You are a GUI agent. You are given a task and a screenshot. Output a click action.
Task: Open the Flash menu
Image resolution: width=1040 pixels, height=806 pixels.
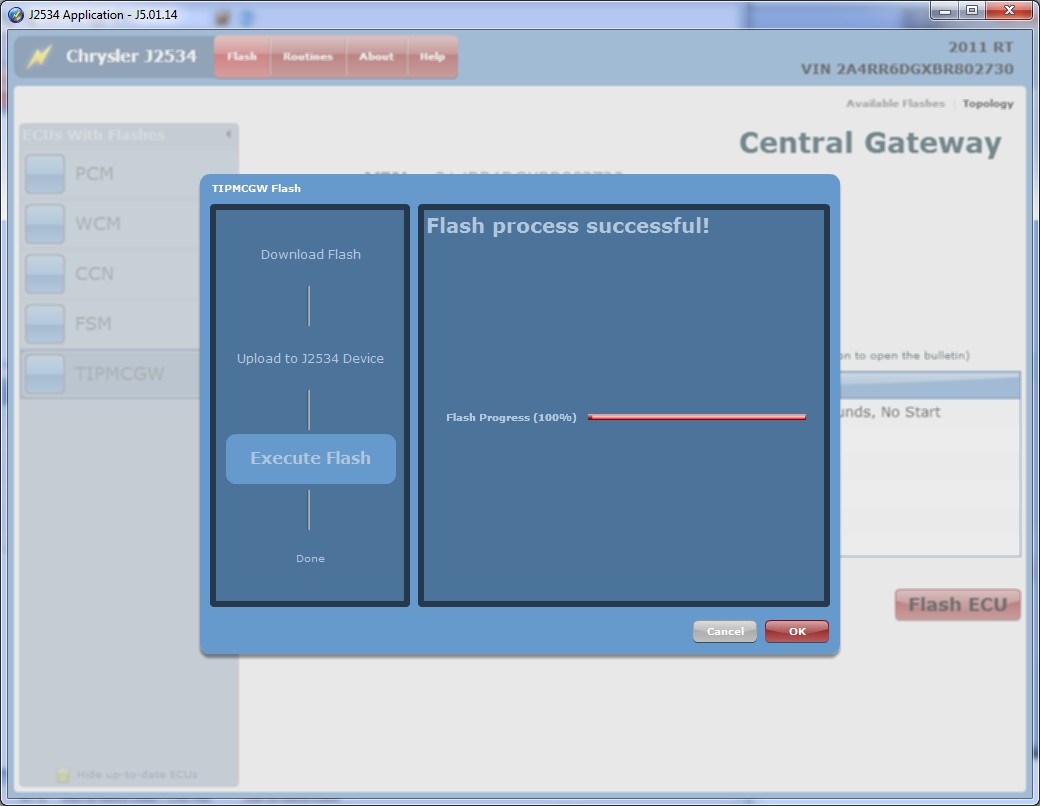tap(242, 57)
